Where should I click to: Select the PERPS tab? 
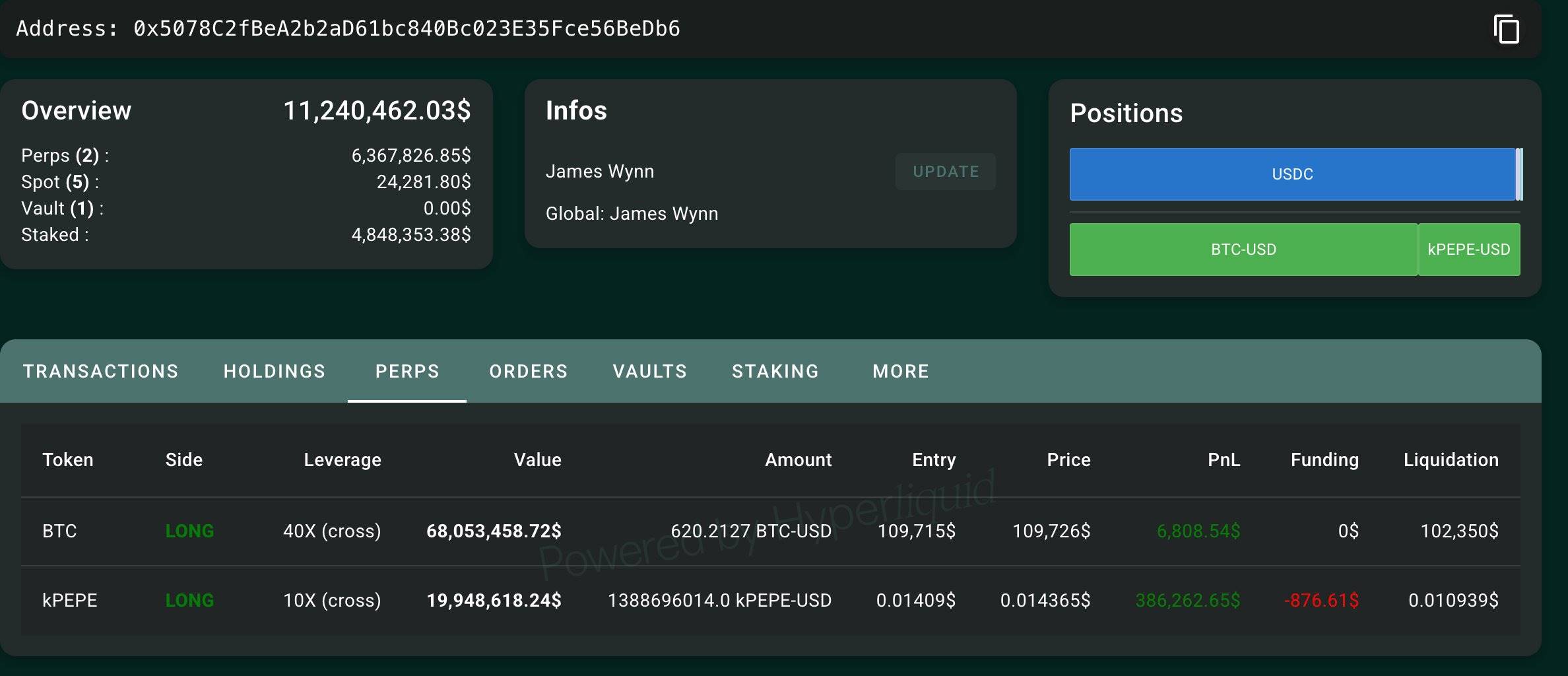pyautogui.click(x=407, y=371)
